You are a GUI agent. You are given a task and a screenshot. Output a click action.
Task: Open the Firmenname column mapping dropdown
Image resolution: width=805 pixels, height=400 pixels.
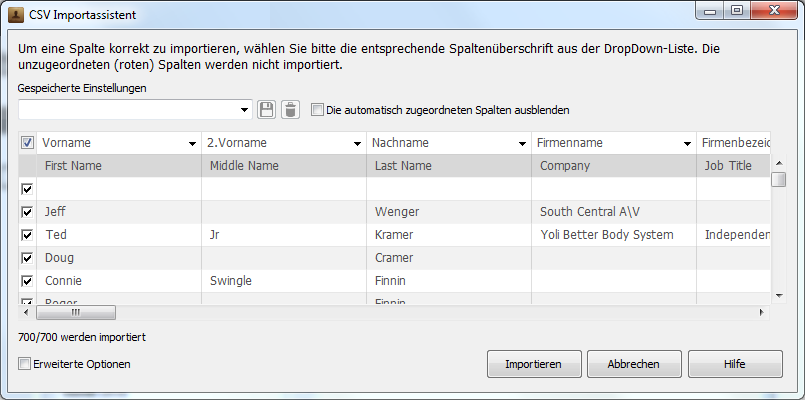pos(687,144)
